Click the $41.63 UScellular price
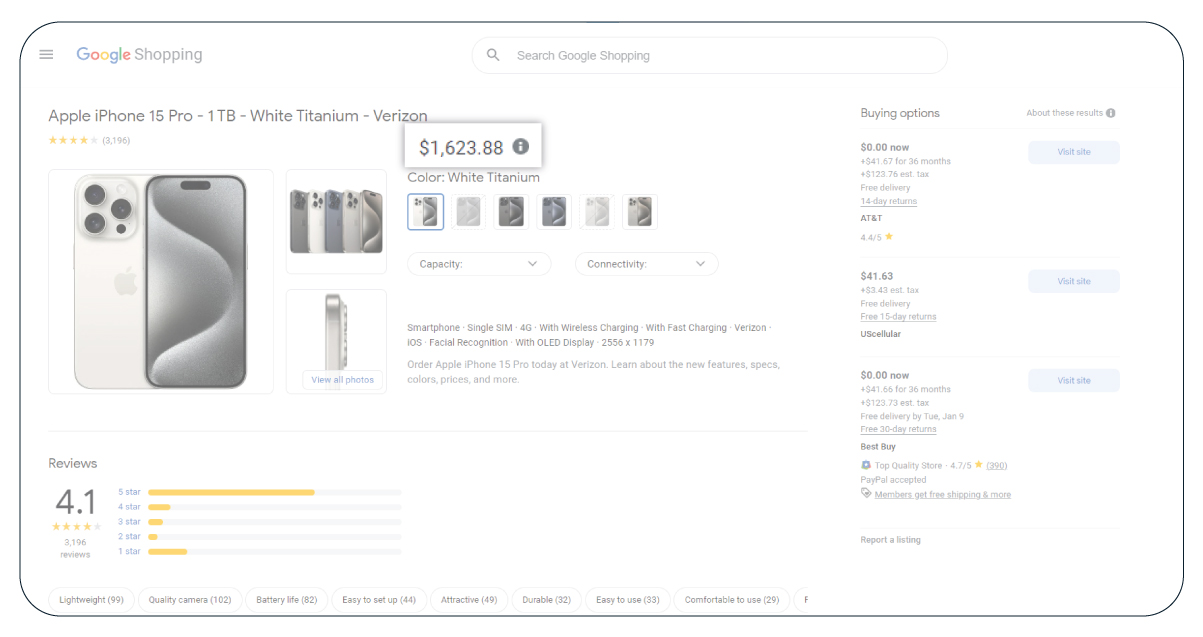The width and height of the screenshot is (1203, 637). point(877,276)
